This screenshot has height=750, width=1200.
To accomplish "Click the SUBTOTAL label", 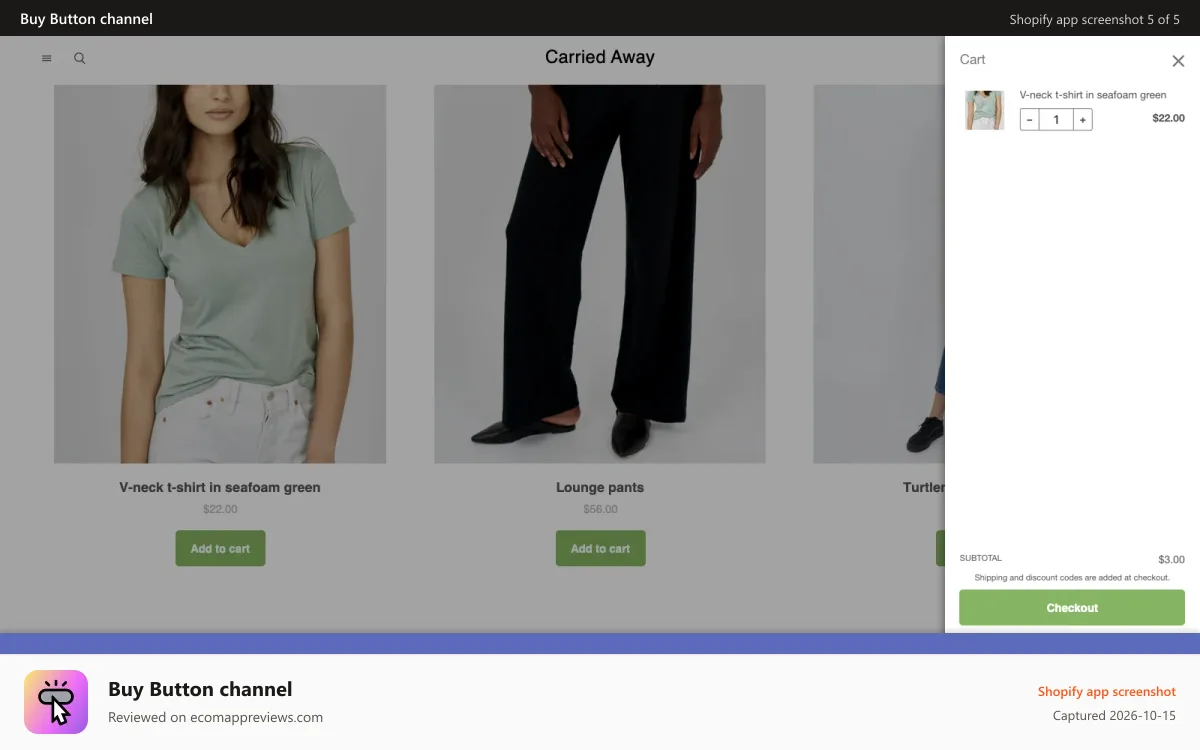I will coord(980,558).
